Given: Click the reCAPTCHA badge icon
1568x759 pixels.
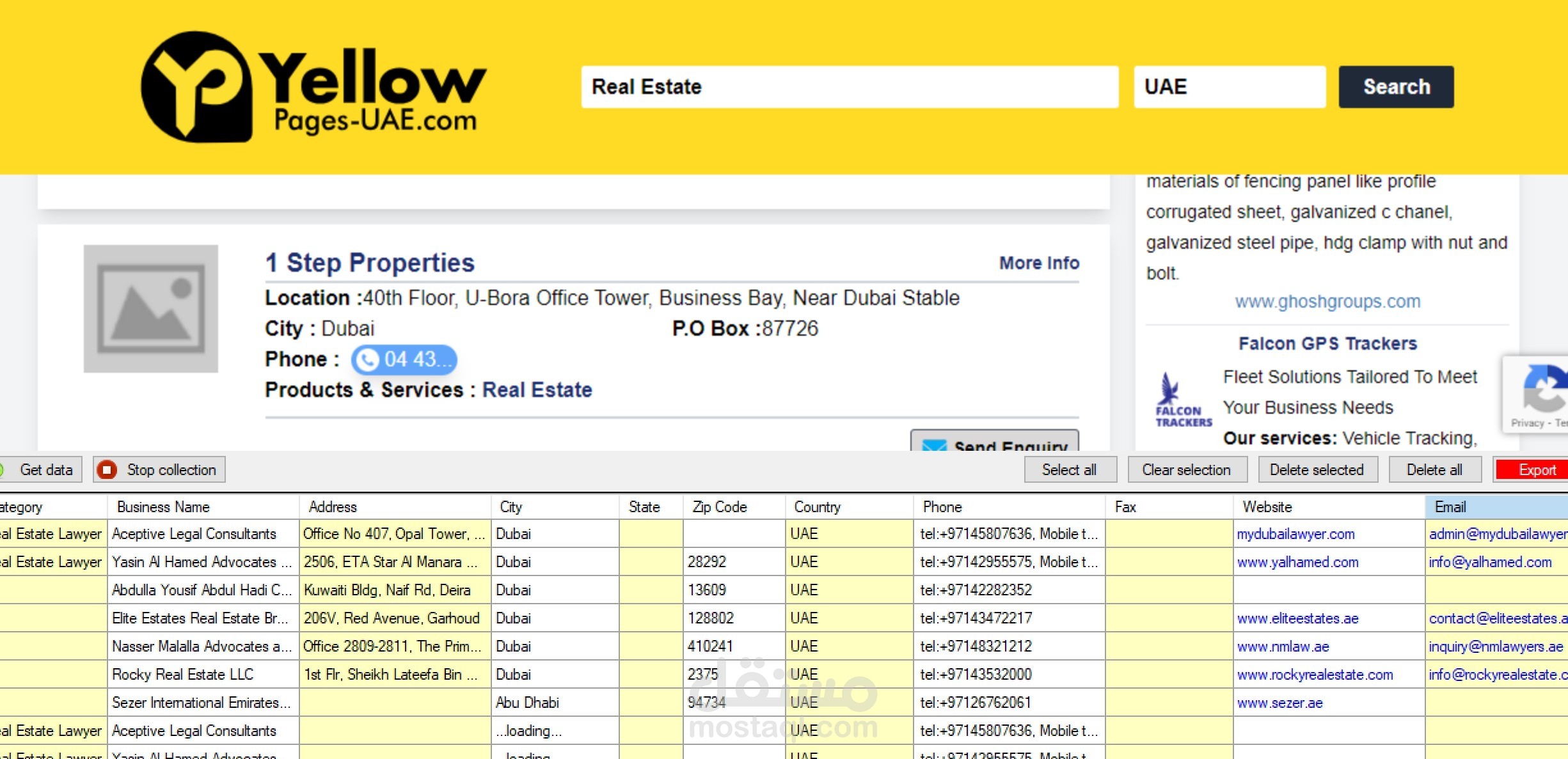Looking at the screenshot, I should (1545, 388).
